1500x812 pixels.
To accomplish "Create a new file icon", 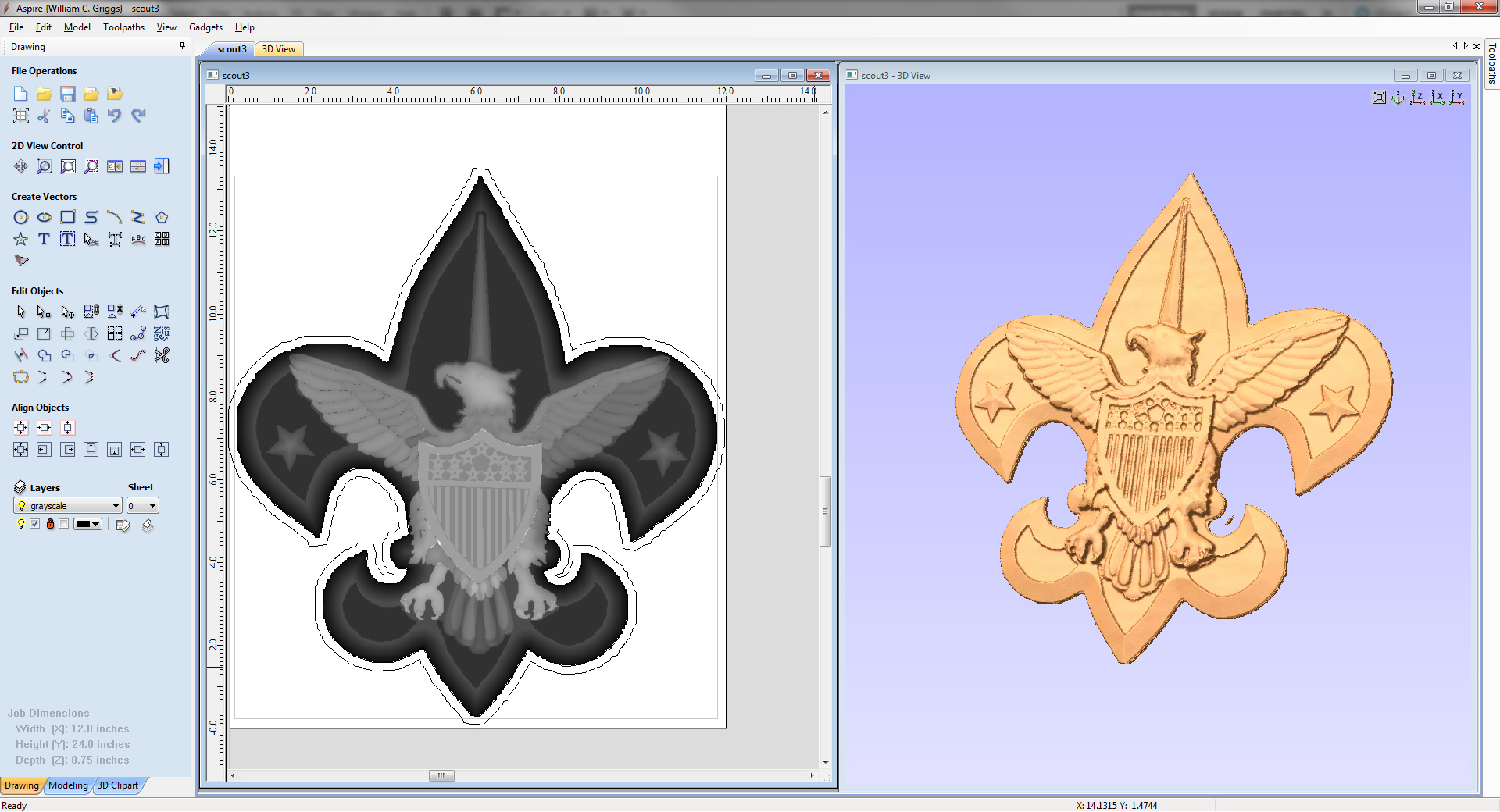I will point(21,94).
